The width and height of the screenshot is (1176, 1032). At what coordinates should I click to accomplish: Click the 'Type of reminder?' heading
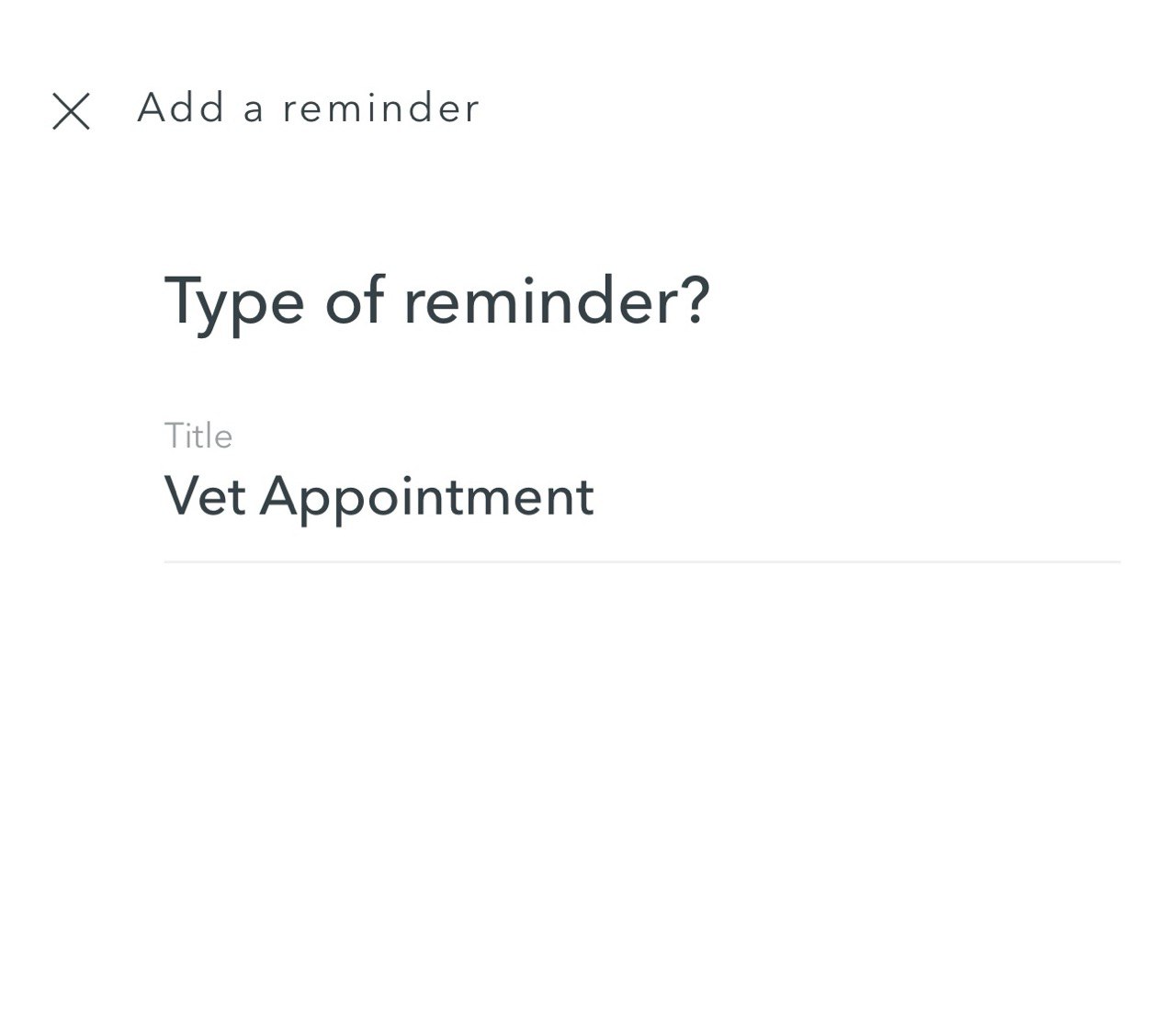[437, 301]
